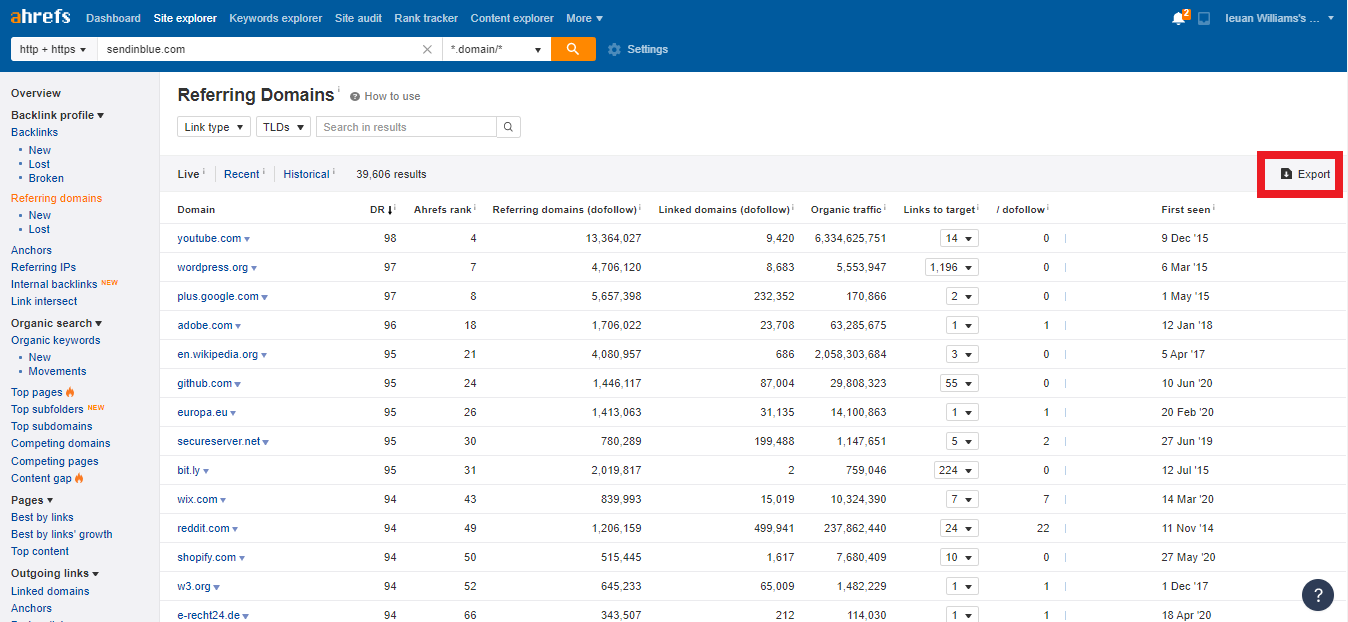This screenshot has width=1348, height=622.
Task: Open Competing domains
Action: coord(61,443)
